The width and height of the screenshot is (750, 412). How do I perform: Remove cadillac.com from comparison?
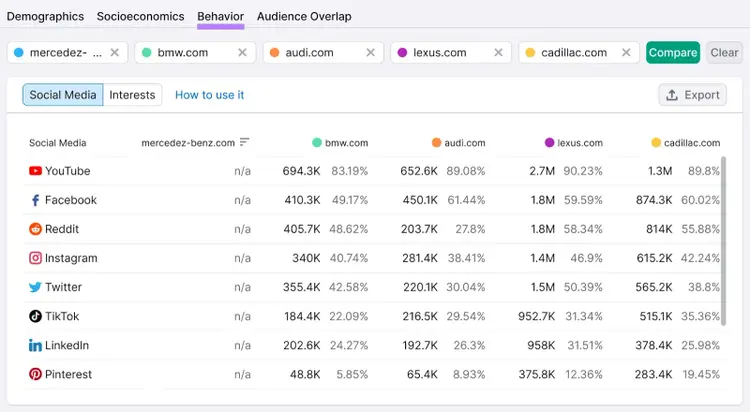[x=626, y=53]
